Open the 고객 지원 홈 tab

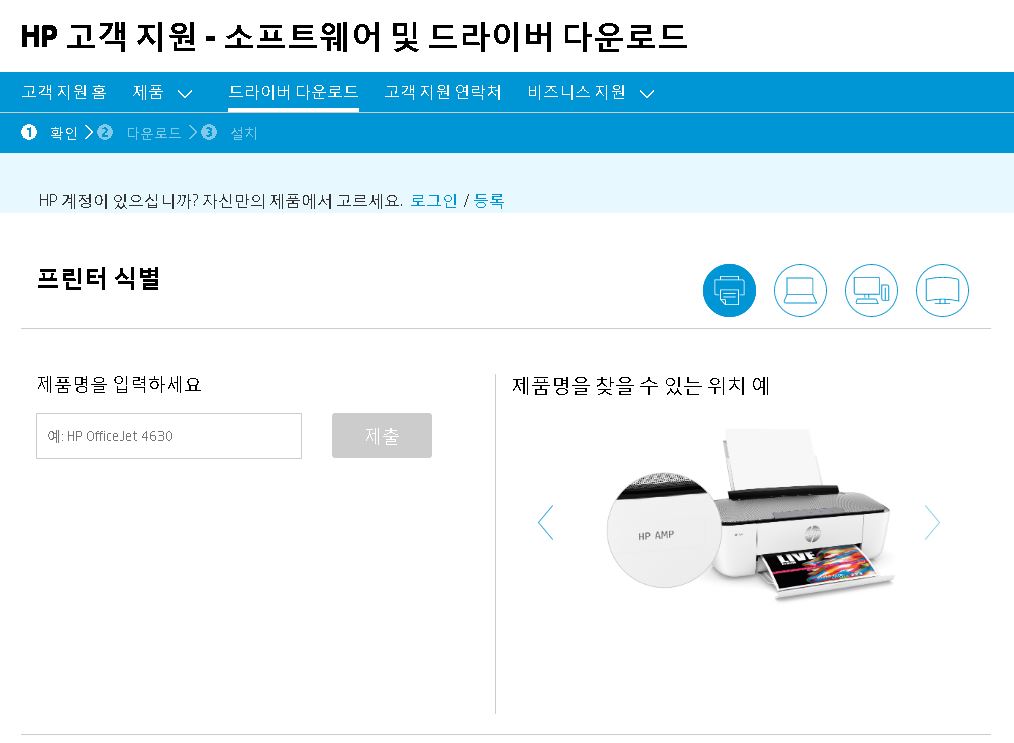(64, 92)
